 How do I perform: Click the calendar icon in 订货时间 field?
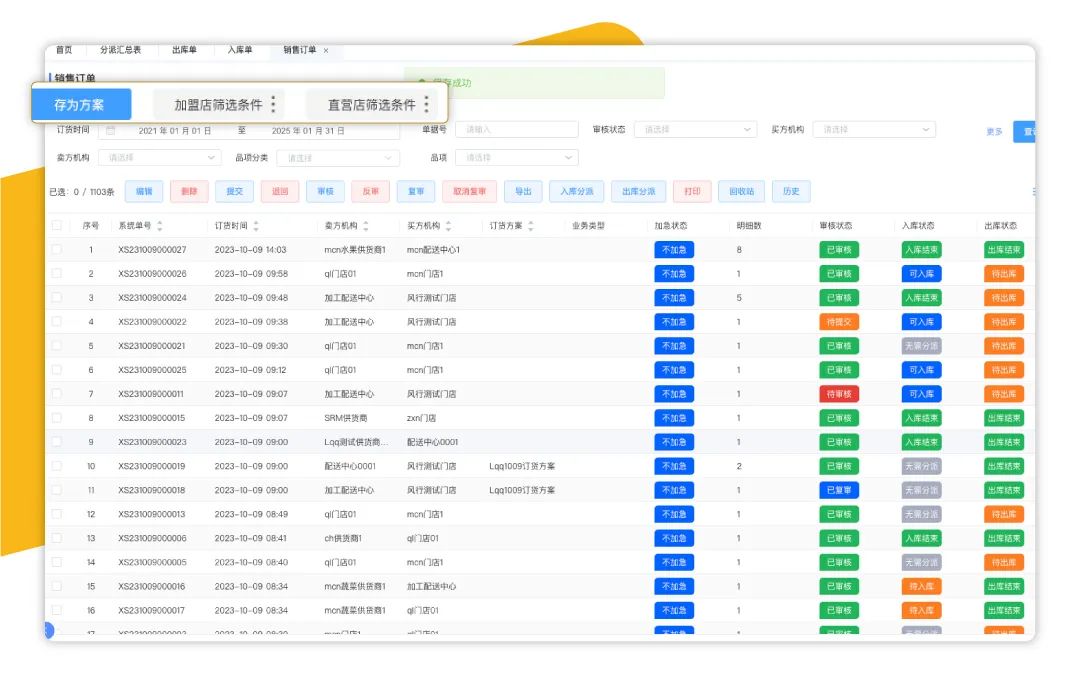tap(111, 130)
